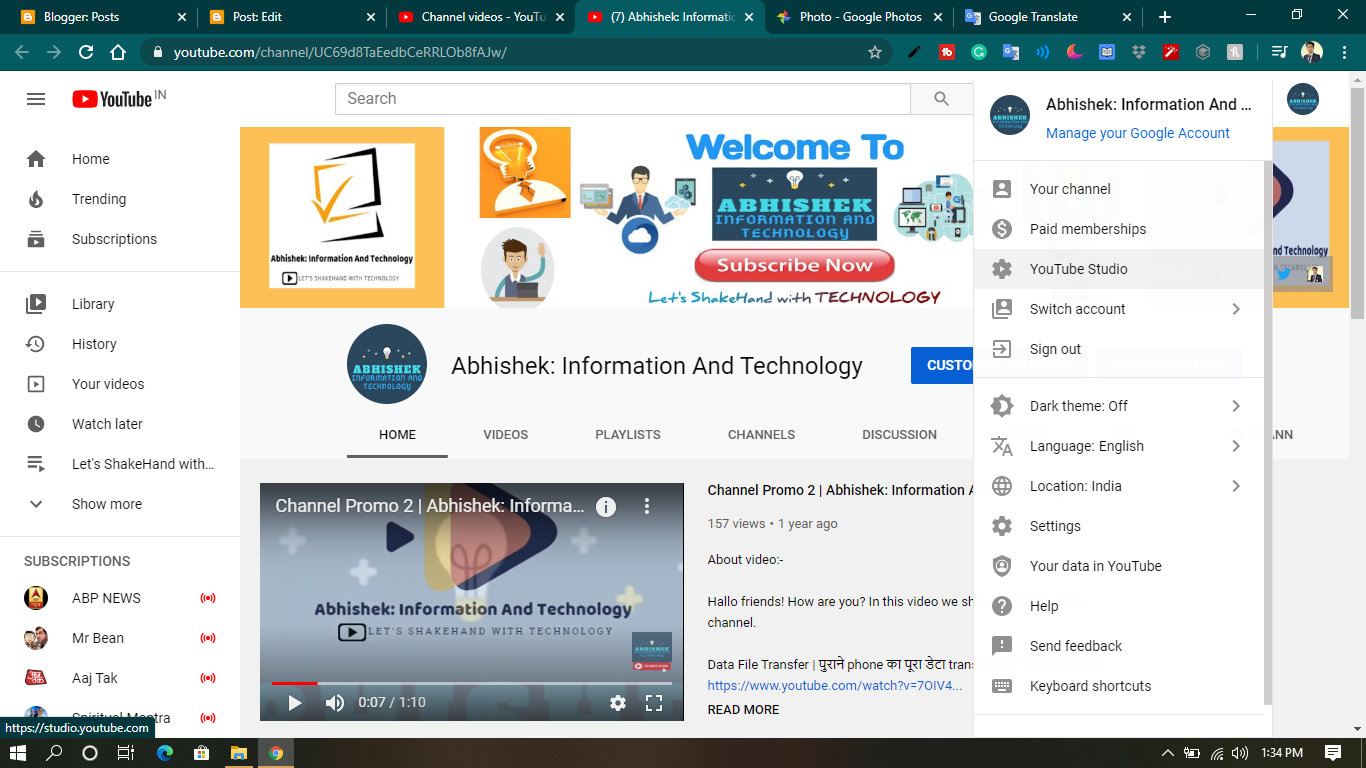The width and height of the screenshot is (1366, 768).
Task: Open Keyboard shortcuts
Action: (x=1118, y=686)
